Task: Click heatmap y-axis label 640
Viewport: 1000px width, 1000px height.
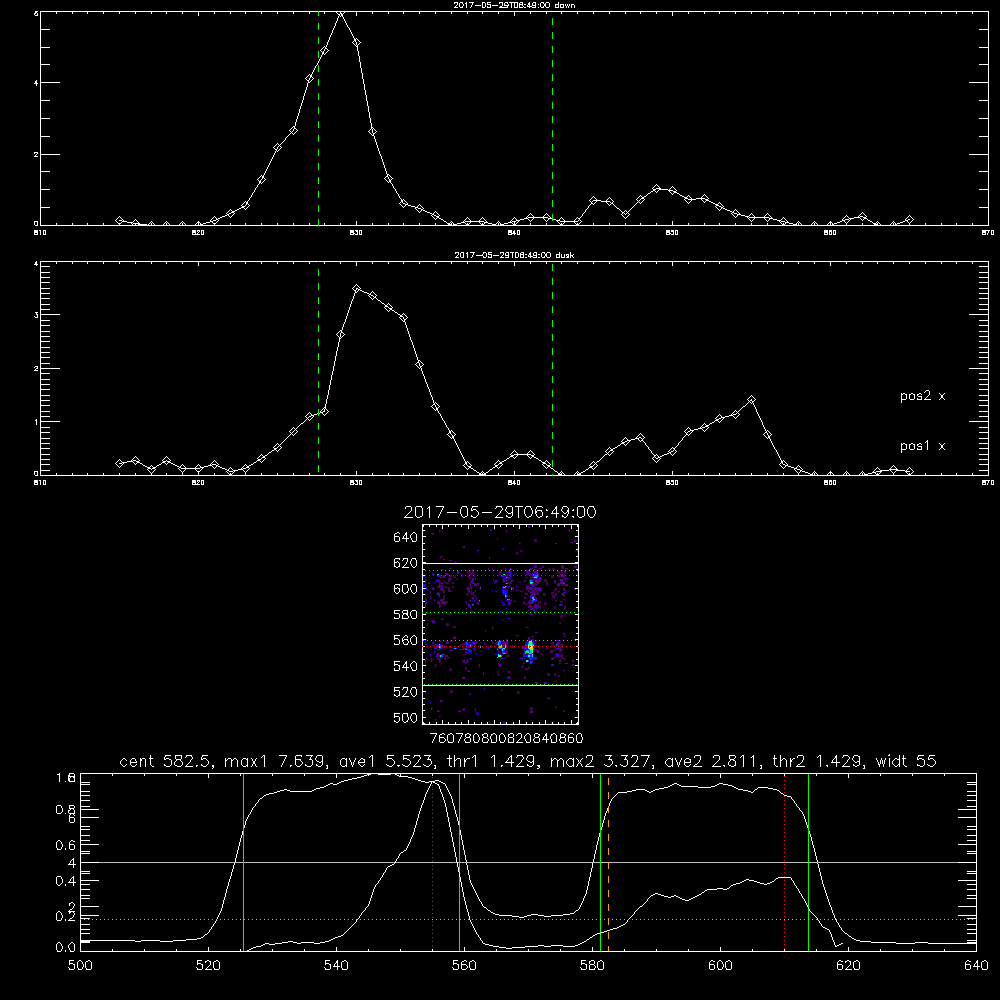Action: 406,538
